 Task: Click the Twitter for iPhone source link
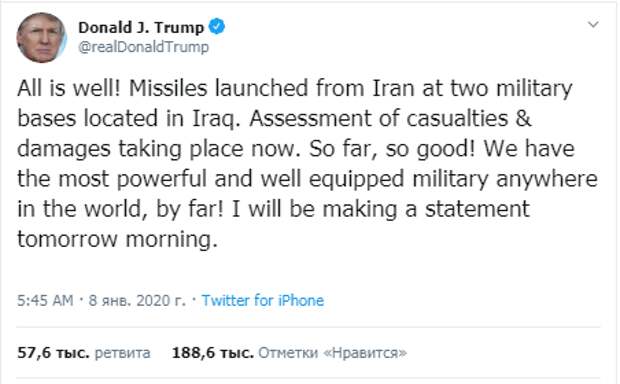pos(263,301)
